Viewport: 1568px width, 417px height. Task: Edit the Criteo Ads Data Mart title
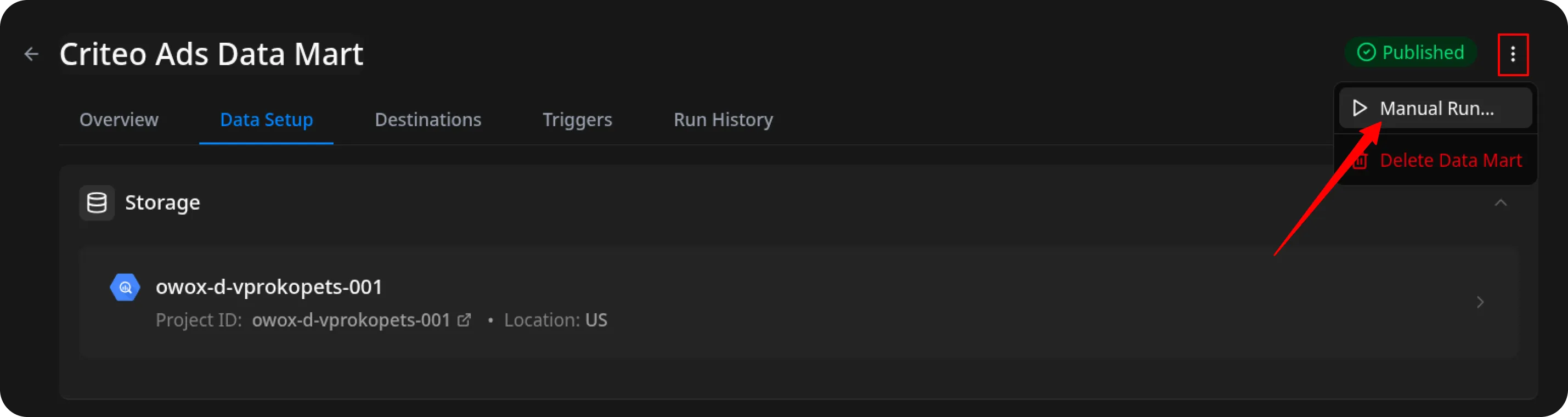point(211,54)
